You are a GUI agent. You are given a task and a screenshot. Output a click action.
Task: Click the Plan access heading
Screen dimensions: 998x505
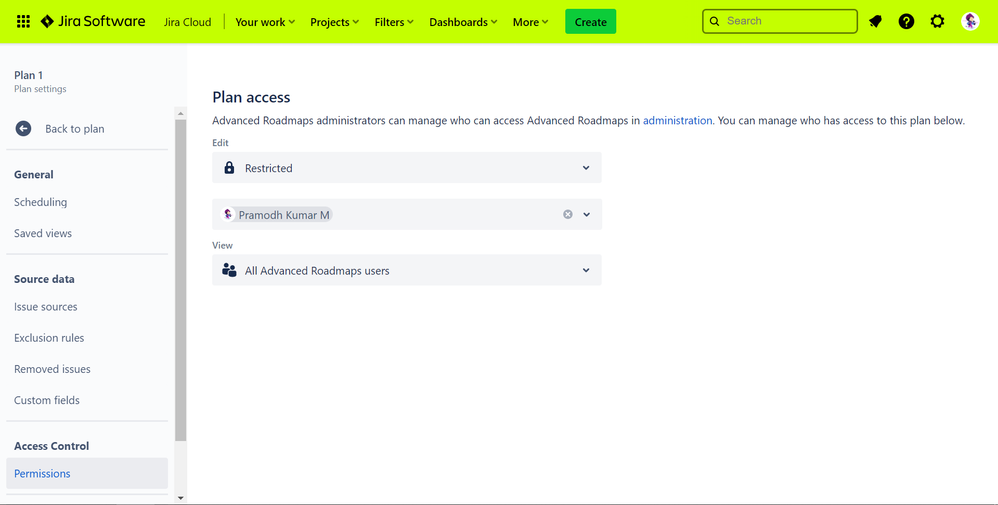(x=251, y=97)
